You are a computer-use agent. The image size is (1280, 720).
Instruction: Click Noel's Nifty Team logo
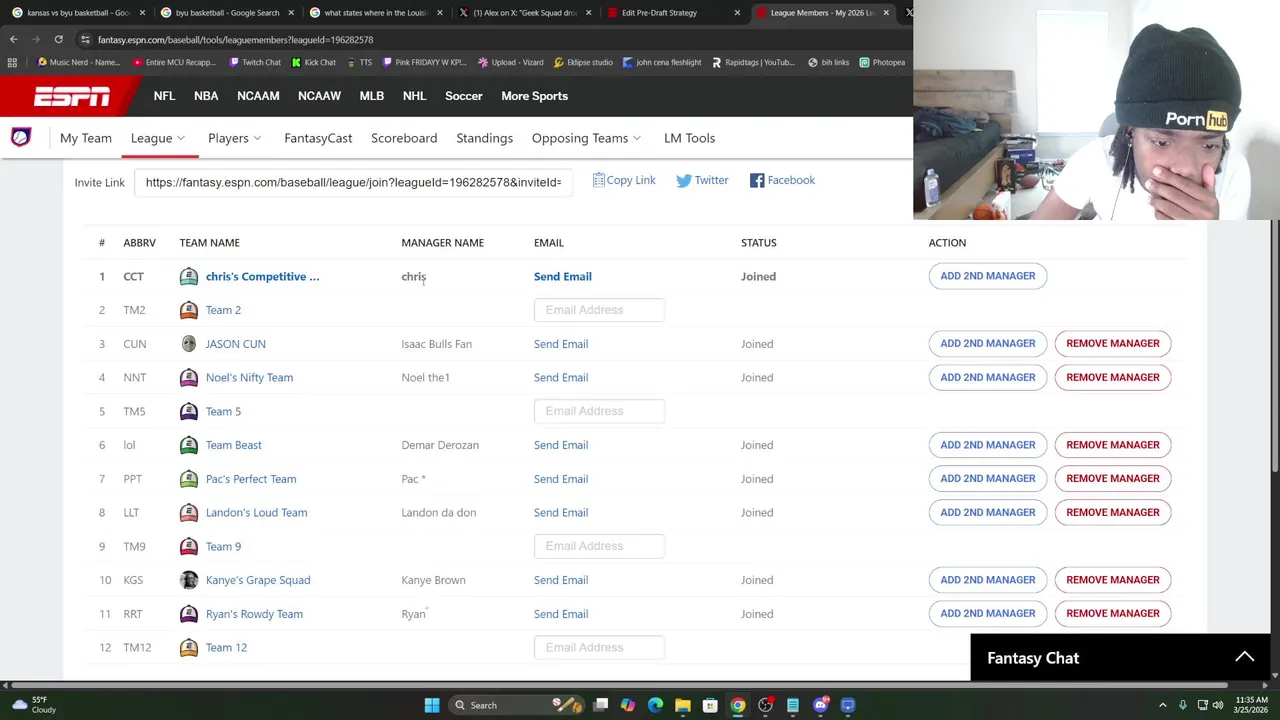click(188, 378)
